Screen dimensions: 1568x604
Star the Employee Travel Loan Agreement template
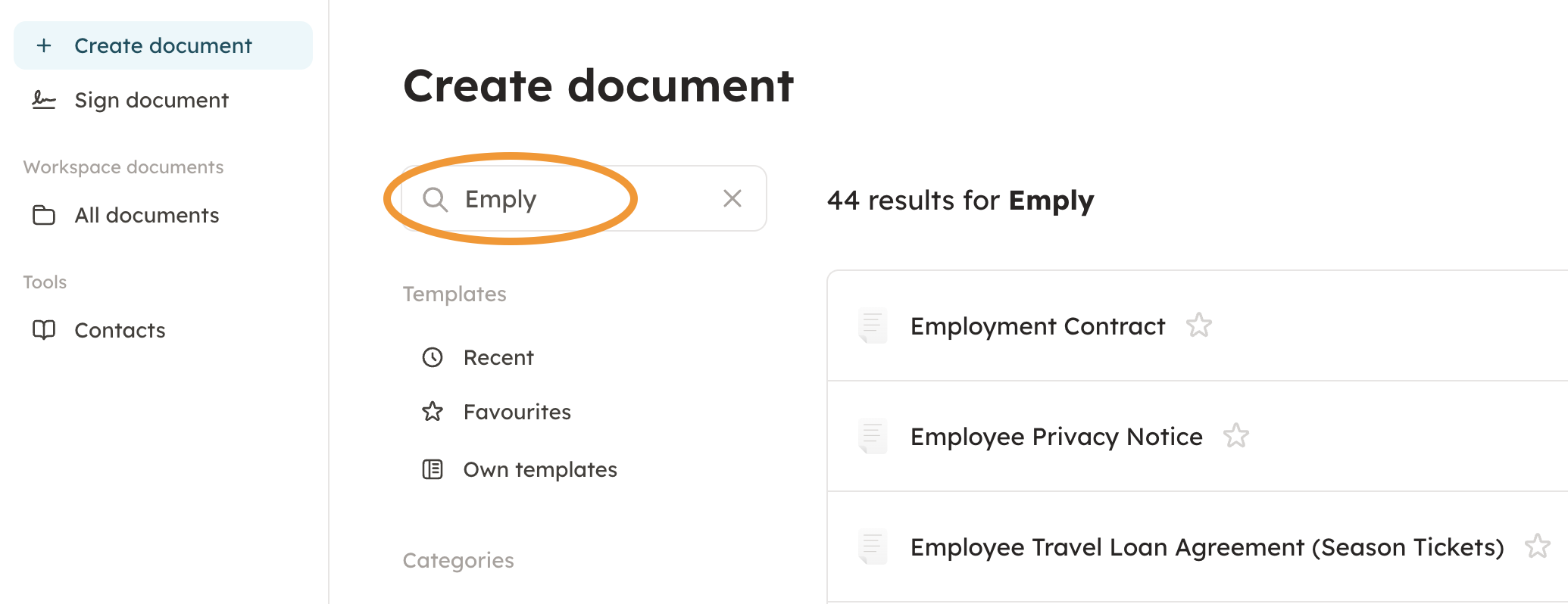[x=1537, y=546]
